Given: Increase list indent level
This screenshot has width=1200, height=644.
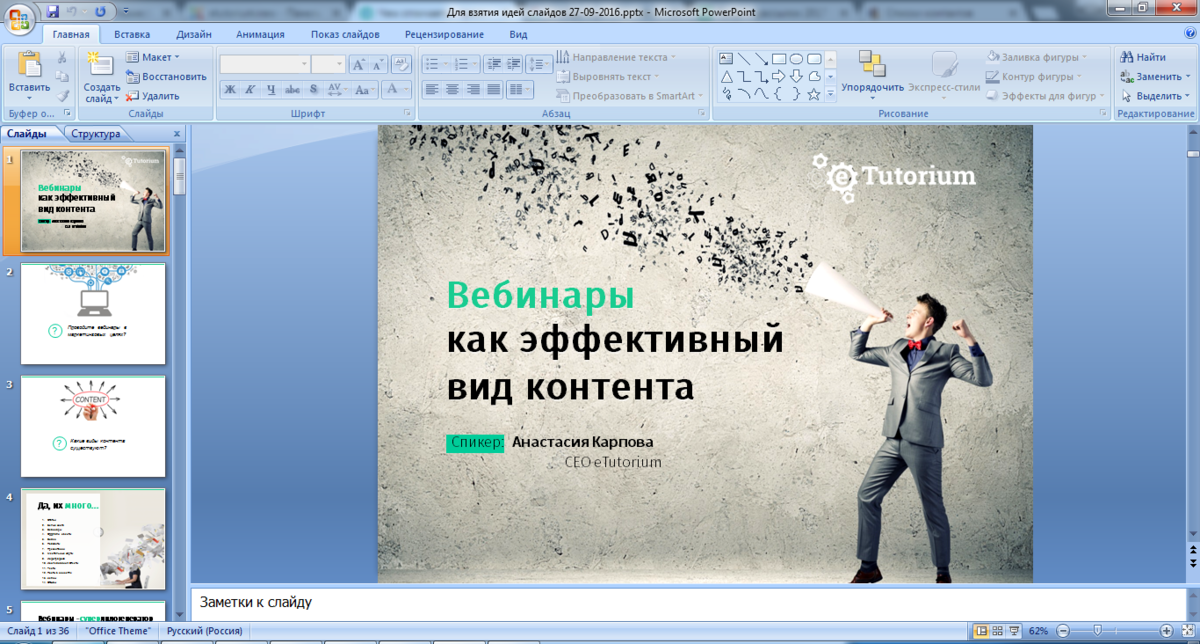Looking at the screenshot, I should pos(513,64).
